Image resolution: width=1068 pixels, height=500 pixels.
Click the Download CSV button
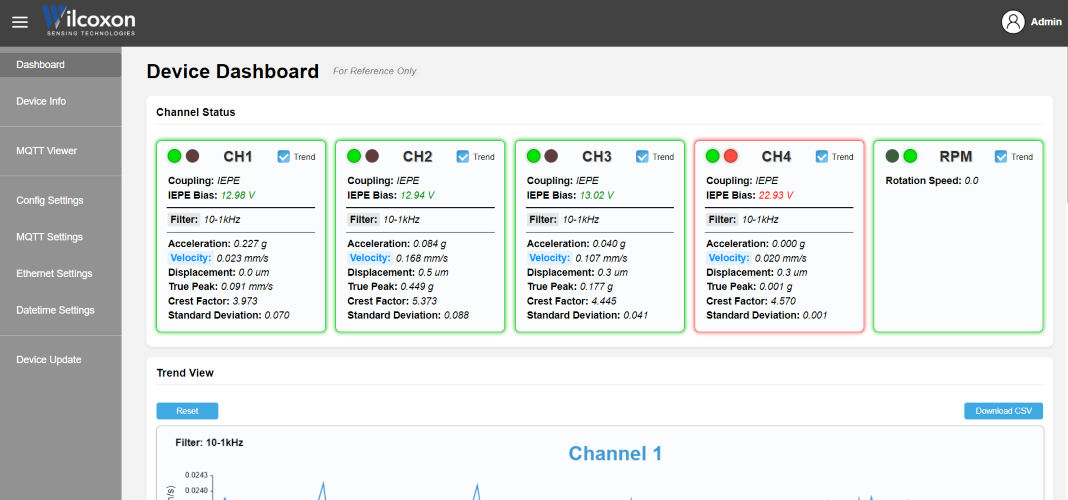coord(1003,411)
